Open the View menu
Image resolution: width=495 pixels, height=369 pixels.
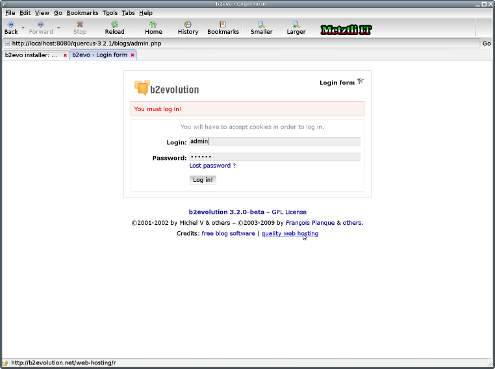[x=42, y=13]
